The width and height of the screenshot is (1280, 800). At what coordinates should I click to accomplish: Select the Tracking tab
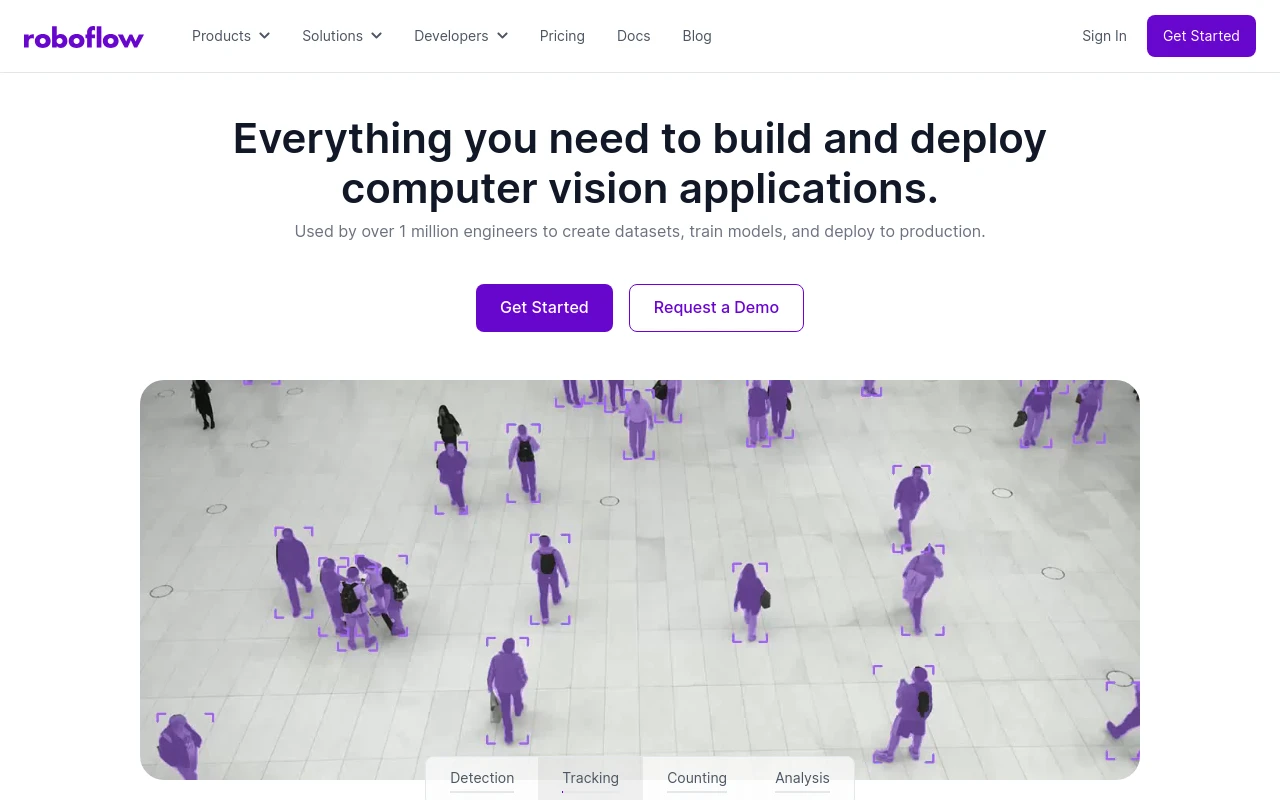coord(590,778)
